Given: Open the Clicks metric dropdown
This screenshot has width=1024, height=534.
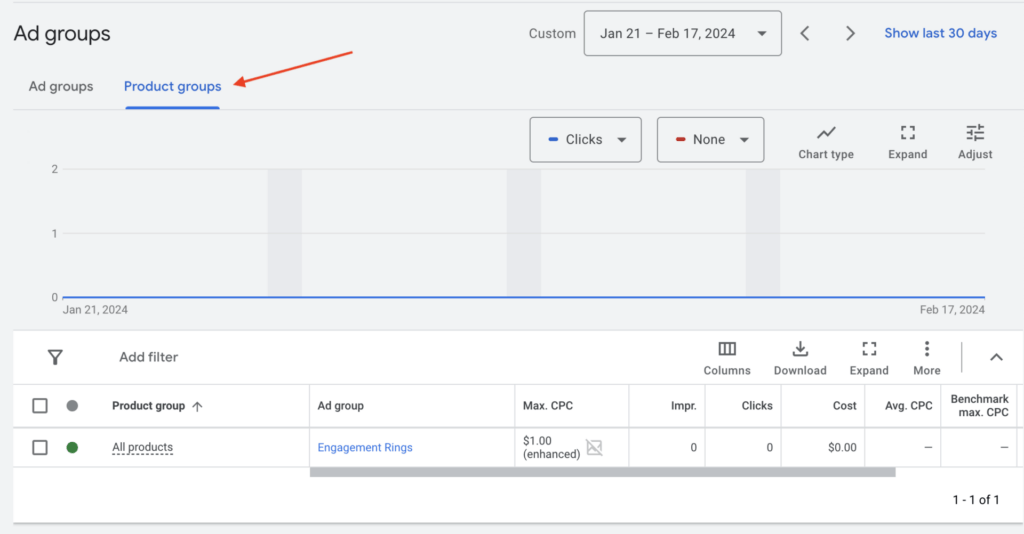Looking at the screenshot, I should click(585, 140).
